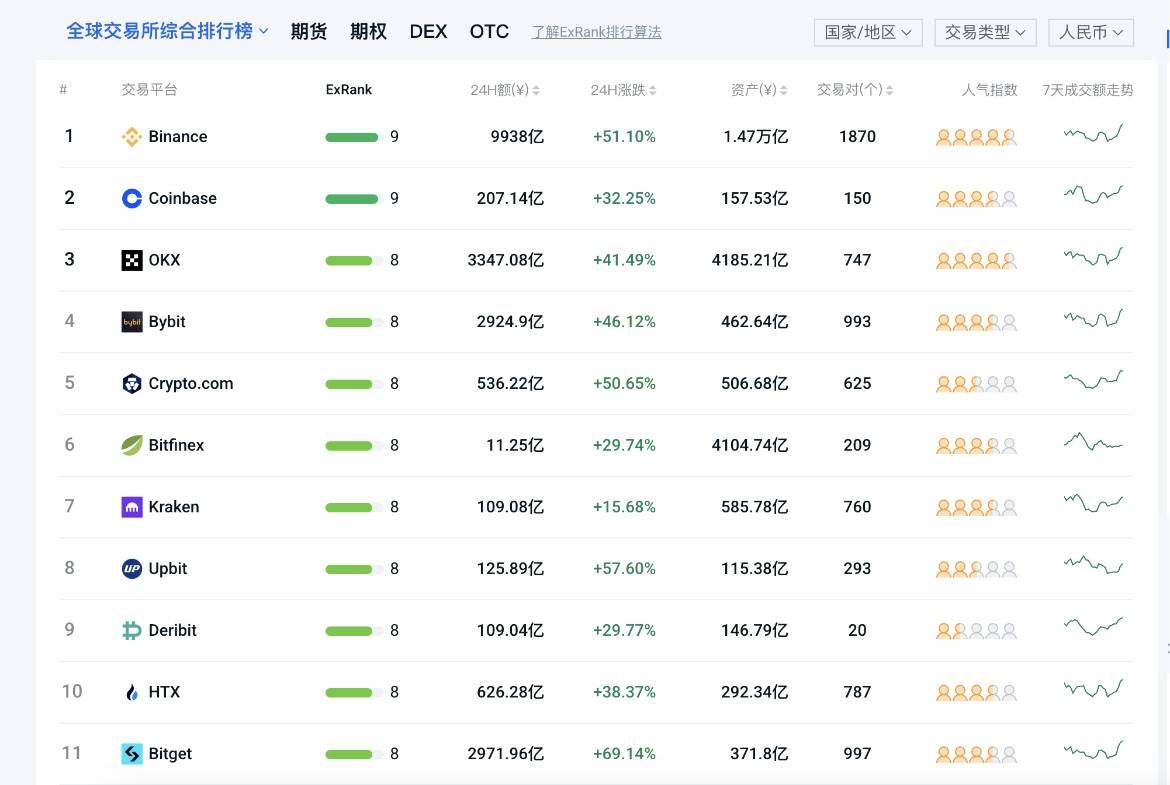
Task: Click Upbit's 24H change +57.60%
Action: [624, 569]
